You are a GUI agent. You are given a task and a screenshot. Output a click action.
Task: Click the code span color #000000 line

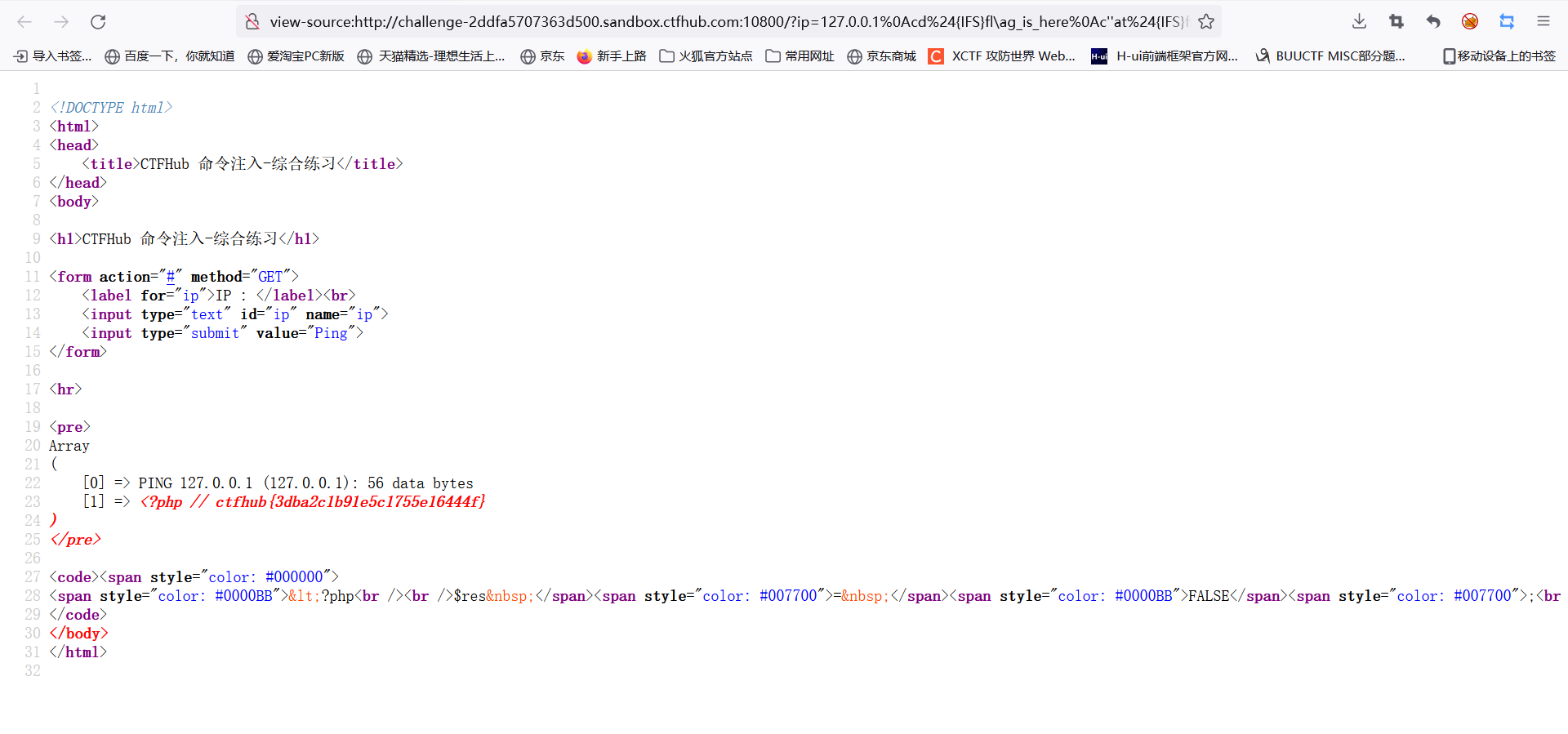point(194,577)
